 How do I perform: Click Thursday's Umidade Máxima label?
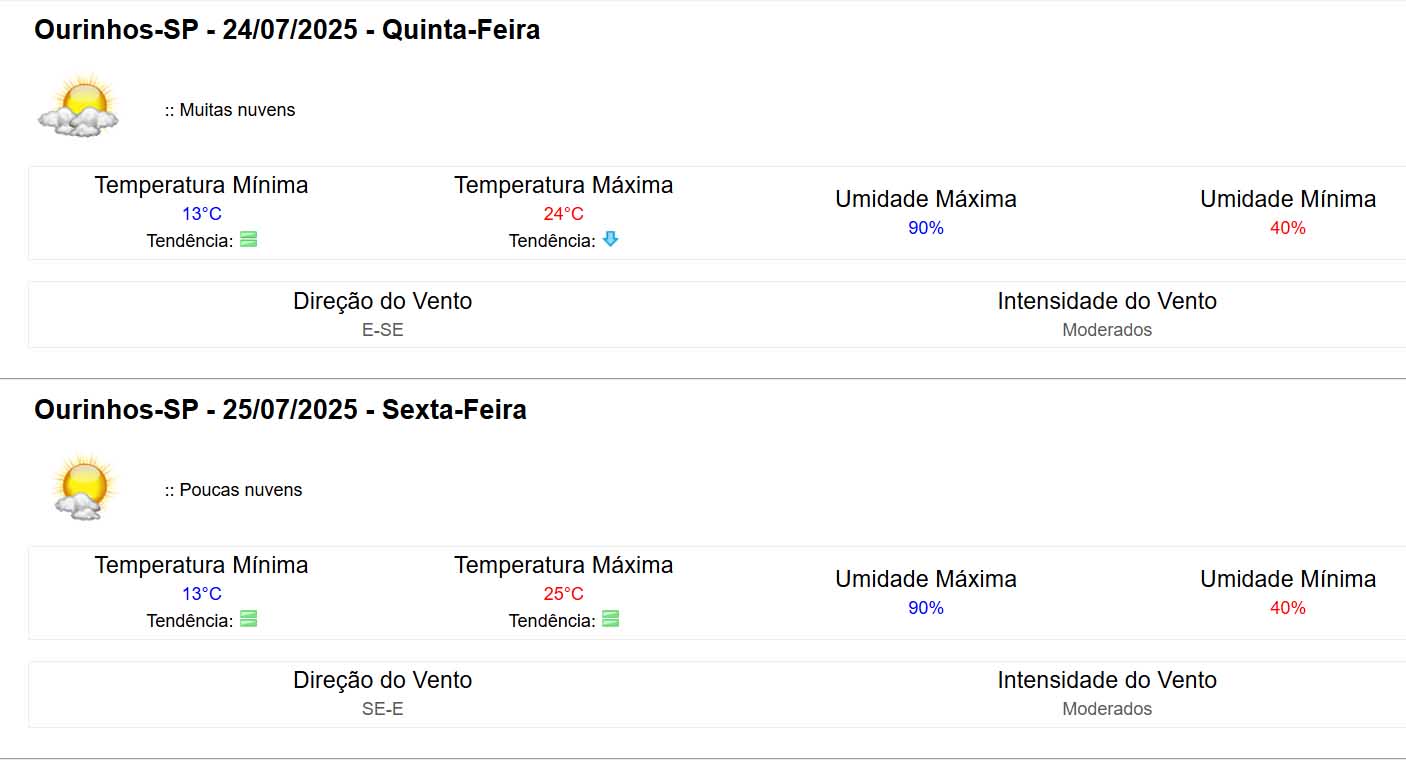[x=925, y=199]
